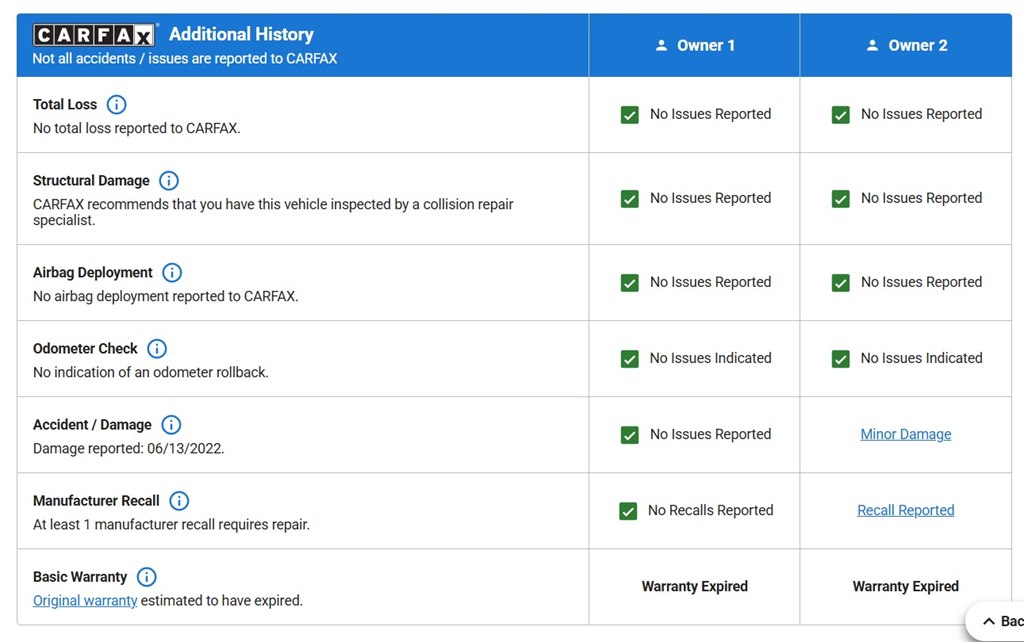Select the Owner 1 column header
Image resolution: width=1024 pixels, height=642 pixels.
click(x=694, y=45)
